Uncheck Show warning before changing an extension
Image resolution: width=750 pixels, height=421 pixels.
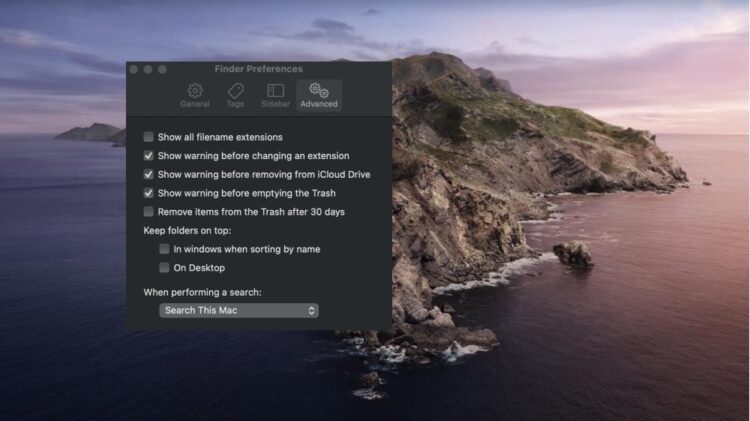click(149, 156)
